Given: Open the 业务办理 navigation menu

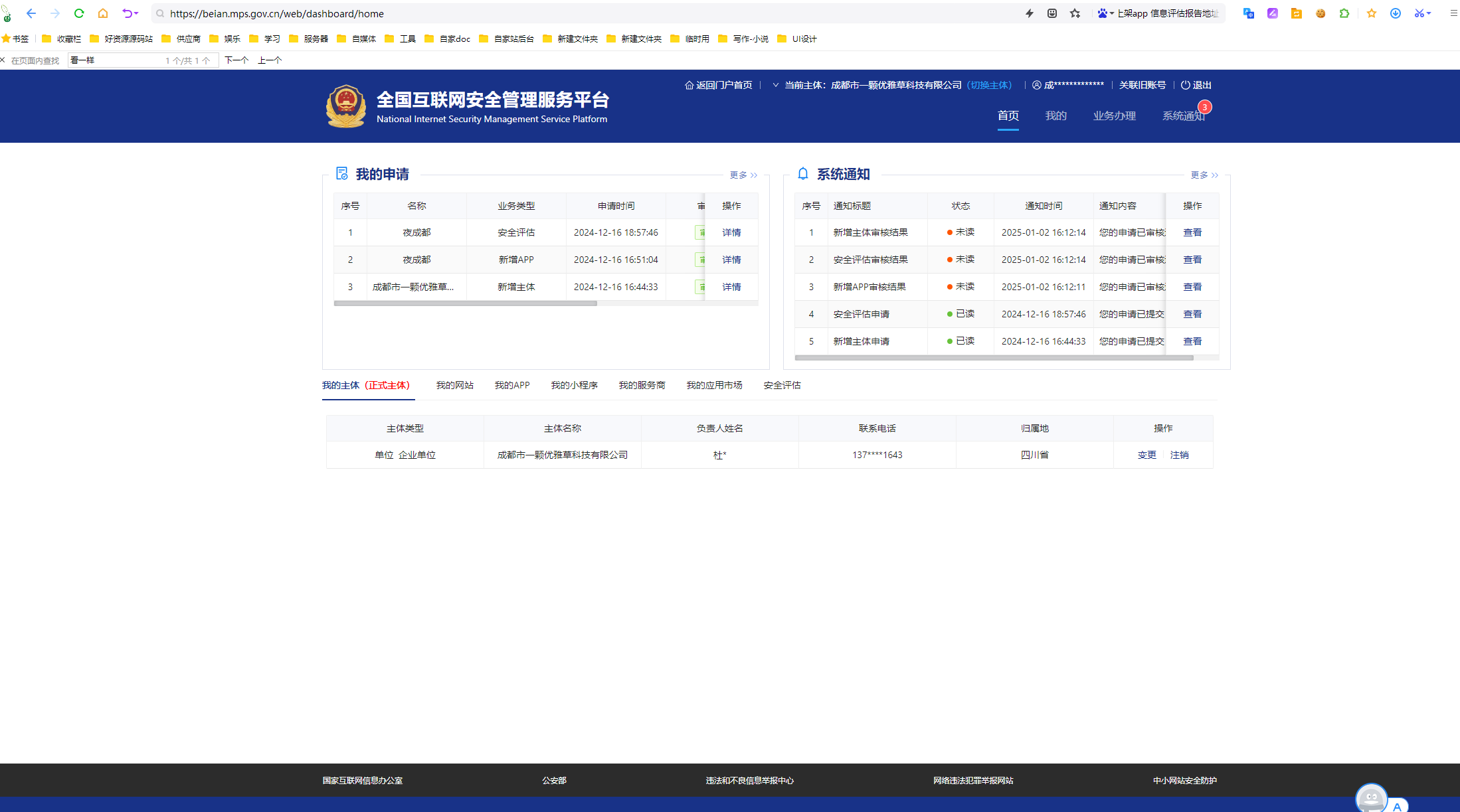Looking at the screenshot, I should (x=1114, y=116).
